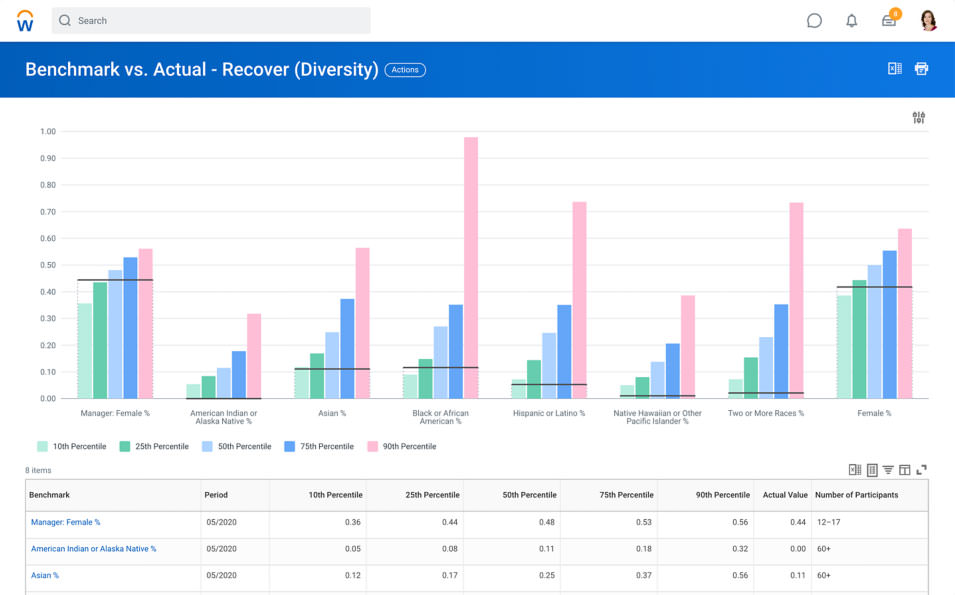
Task: Open your Workday inbox with the badge
Action: pos(888,20)
